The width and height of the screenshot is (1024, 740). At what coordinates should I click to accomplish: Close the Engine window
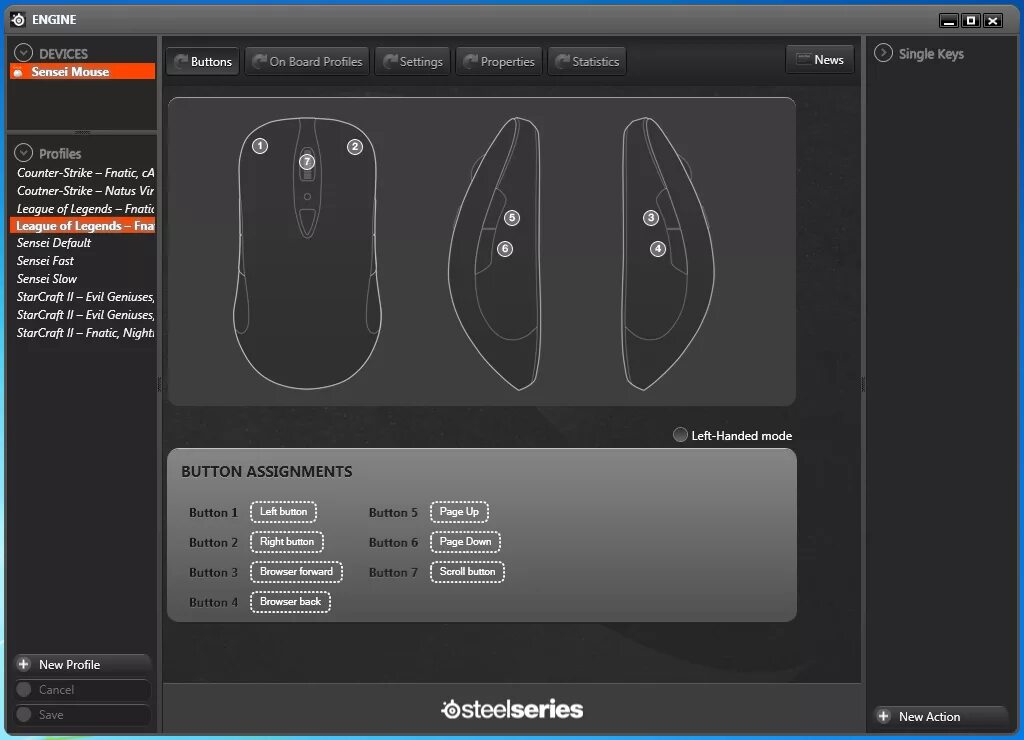(x=993, y=20)
